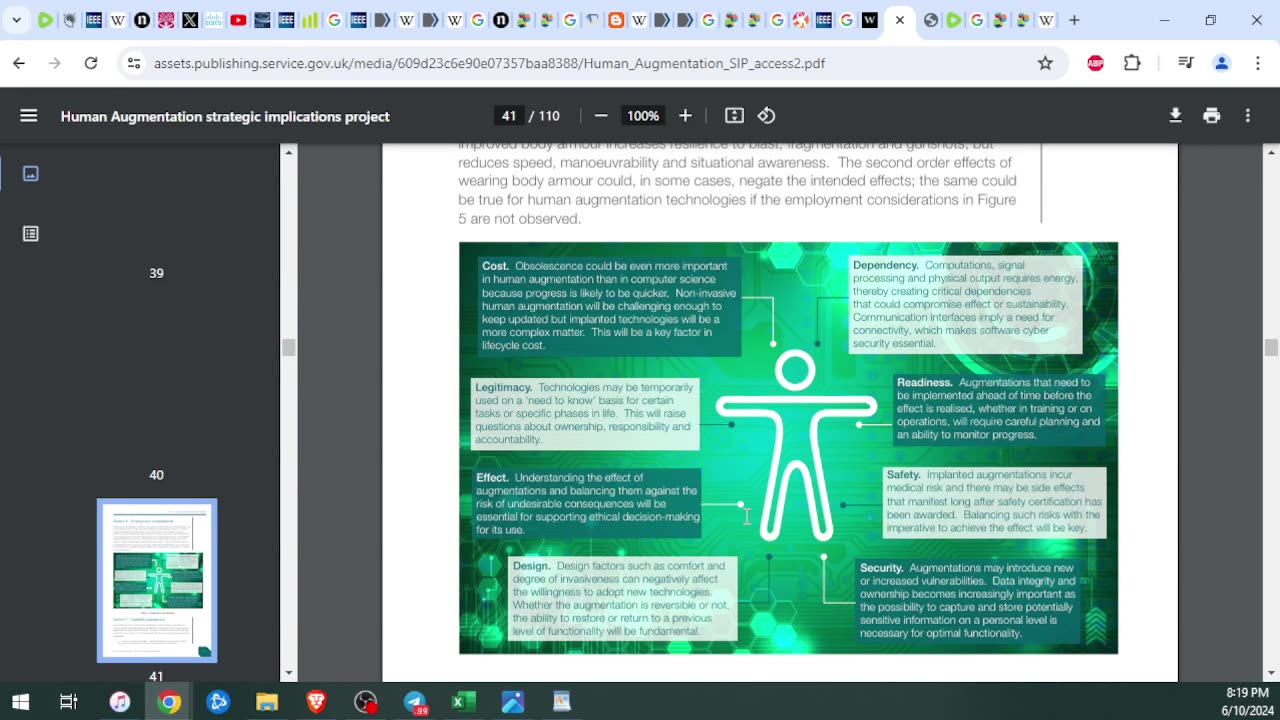Image resolution: width=1280 pixels, height=720 pixels.
Task: Click the 'Safety.' heading in the figure
Action: click(x=903, y=475)
